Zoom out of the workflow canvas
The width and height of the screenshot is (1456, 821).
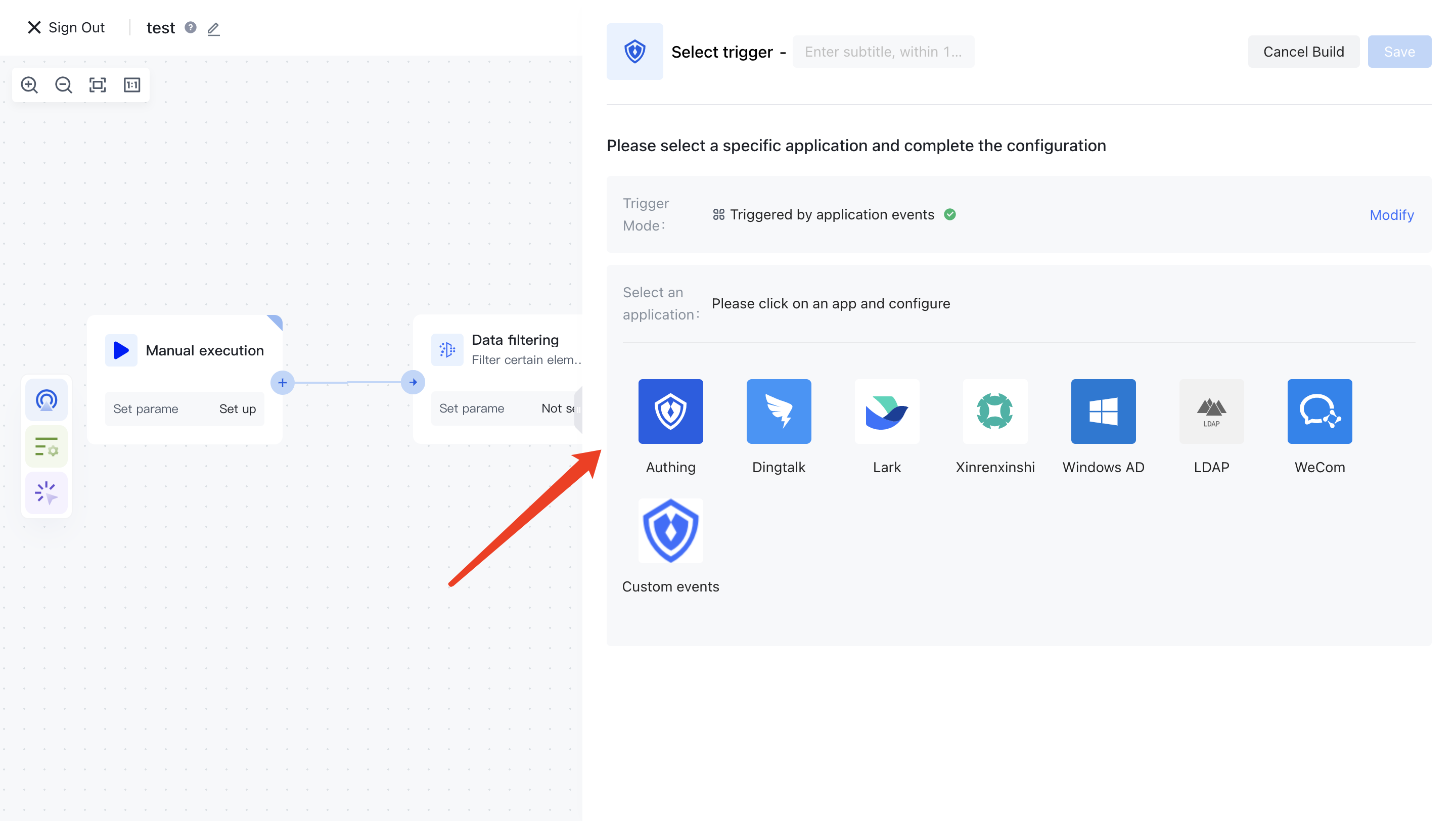63,85
